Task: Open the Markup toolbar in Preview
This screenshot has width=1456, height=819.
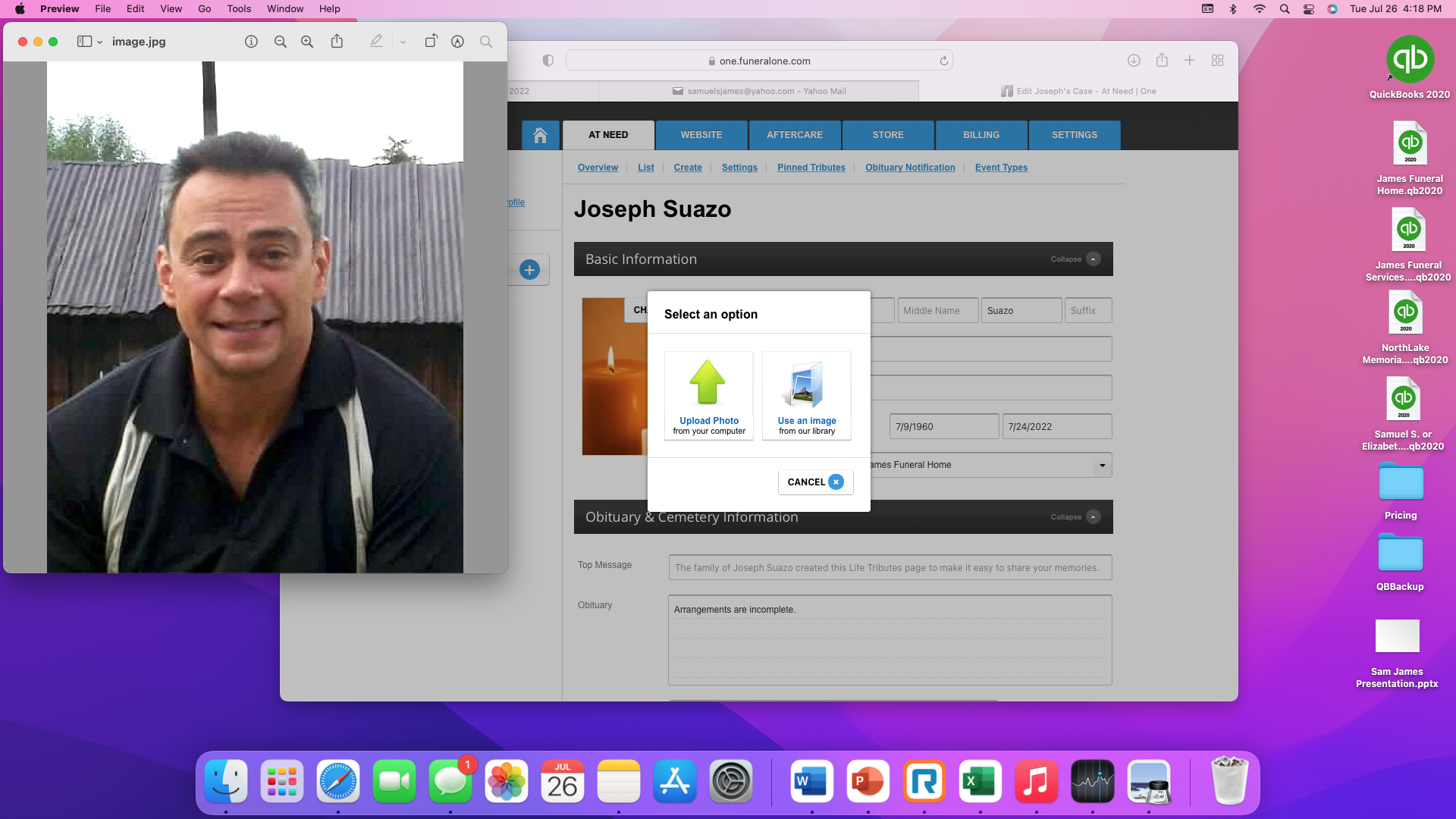Action: point(457,42)
